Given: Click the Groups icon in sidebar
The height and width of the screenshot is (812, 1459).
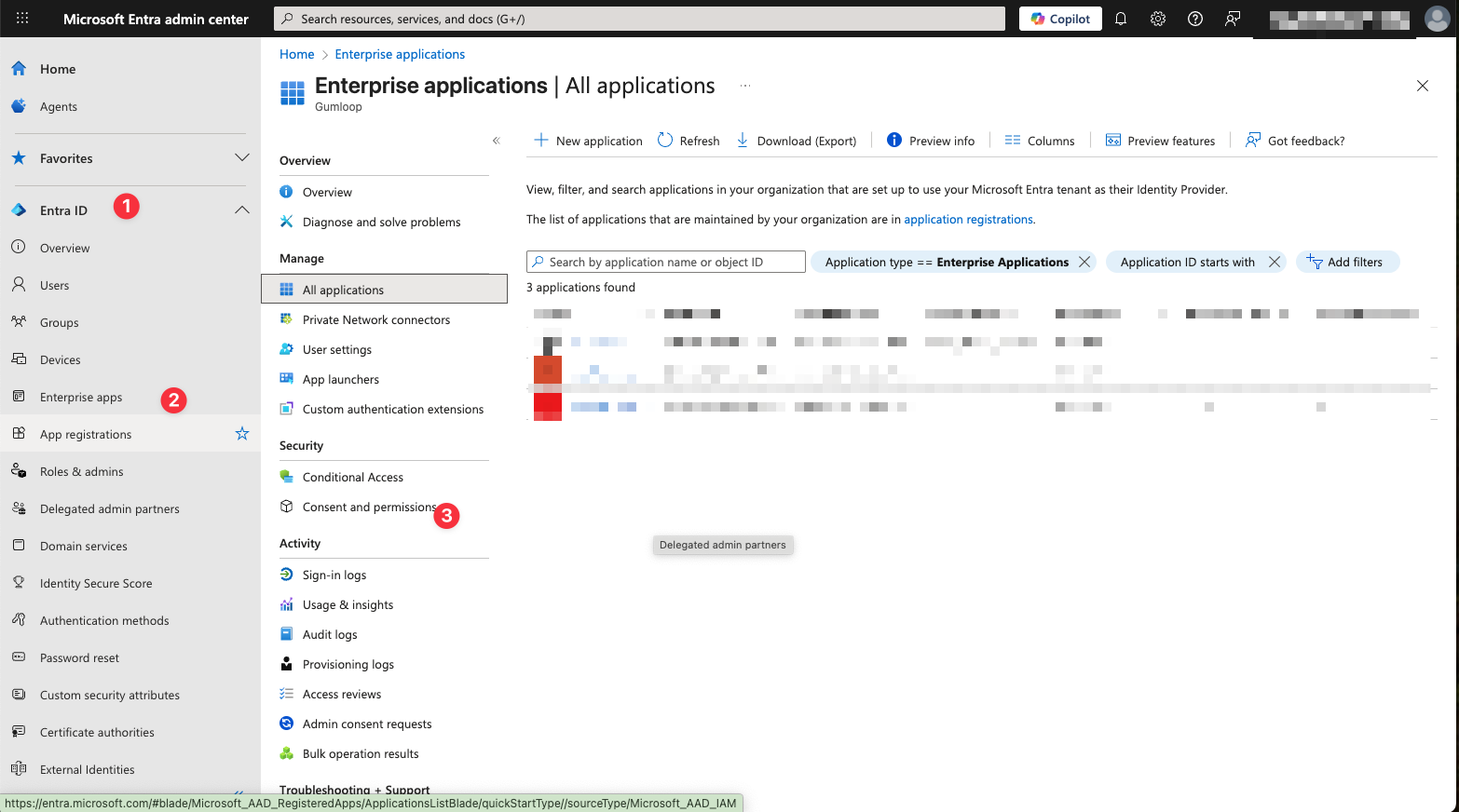Looking at the screenshot, I should [19, 322].
